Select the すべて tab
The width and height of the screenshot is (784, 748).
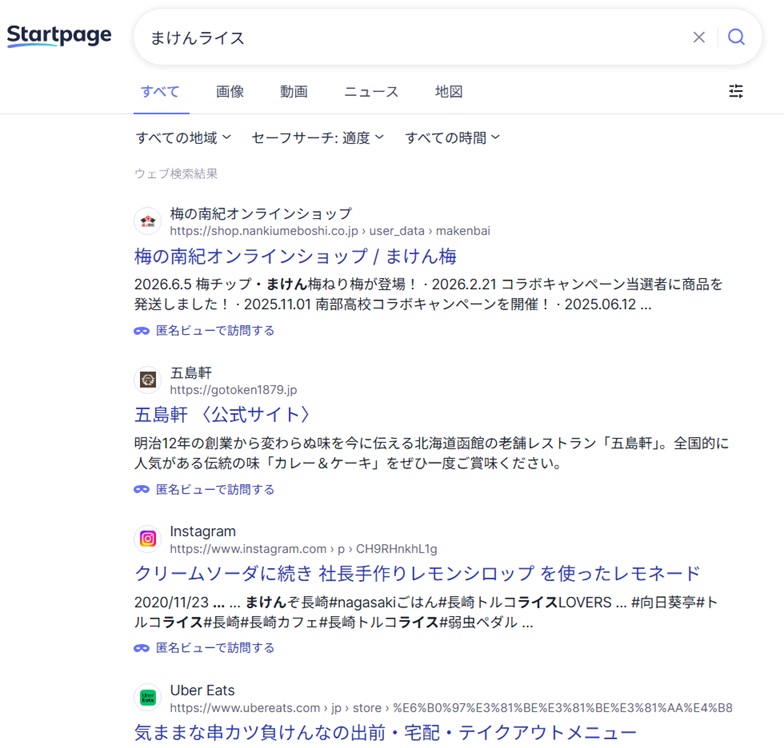tap(160, 92)
